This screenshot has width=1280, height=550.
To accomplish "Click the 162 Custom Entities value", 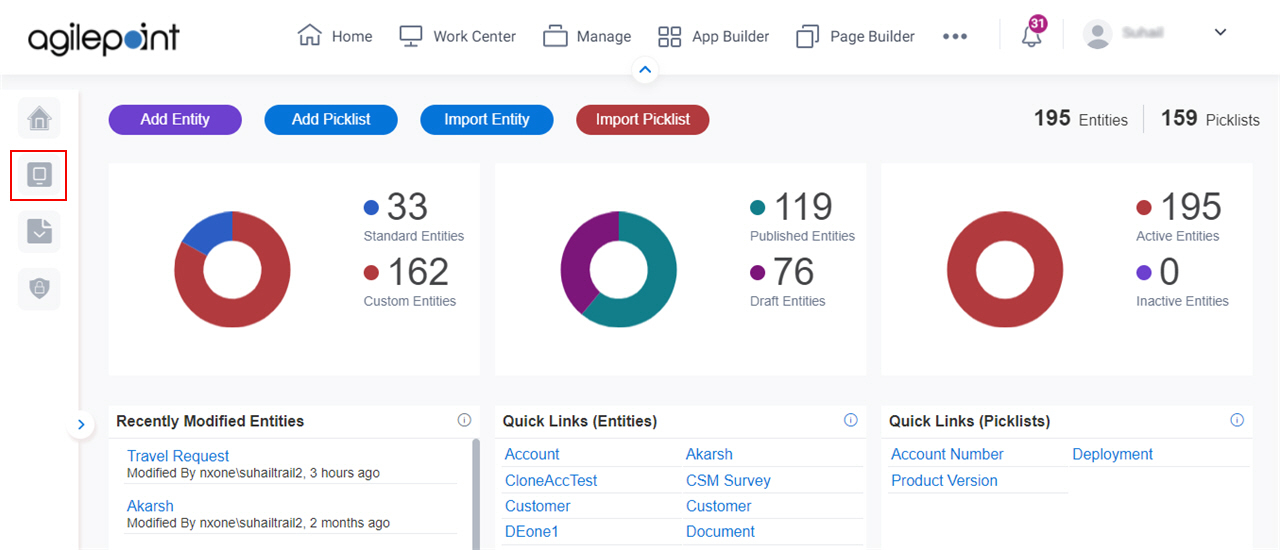I will click(418, 272).
